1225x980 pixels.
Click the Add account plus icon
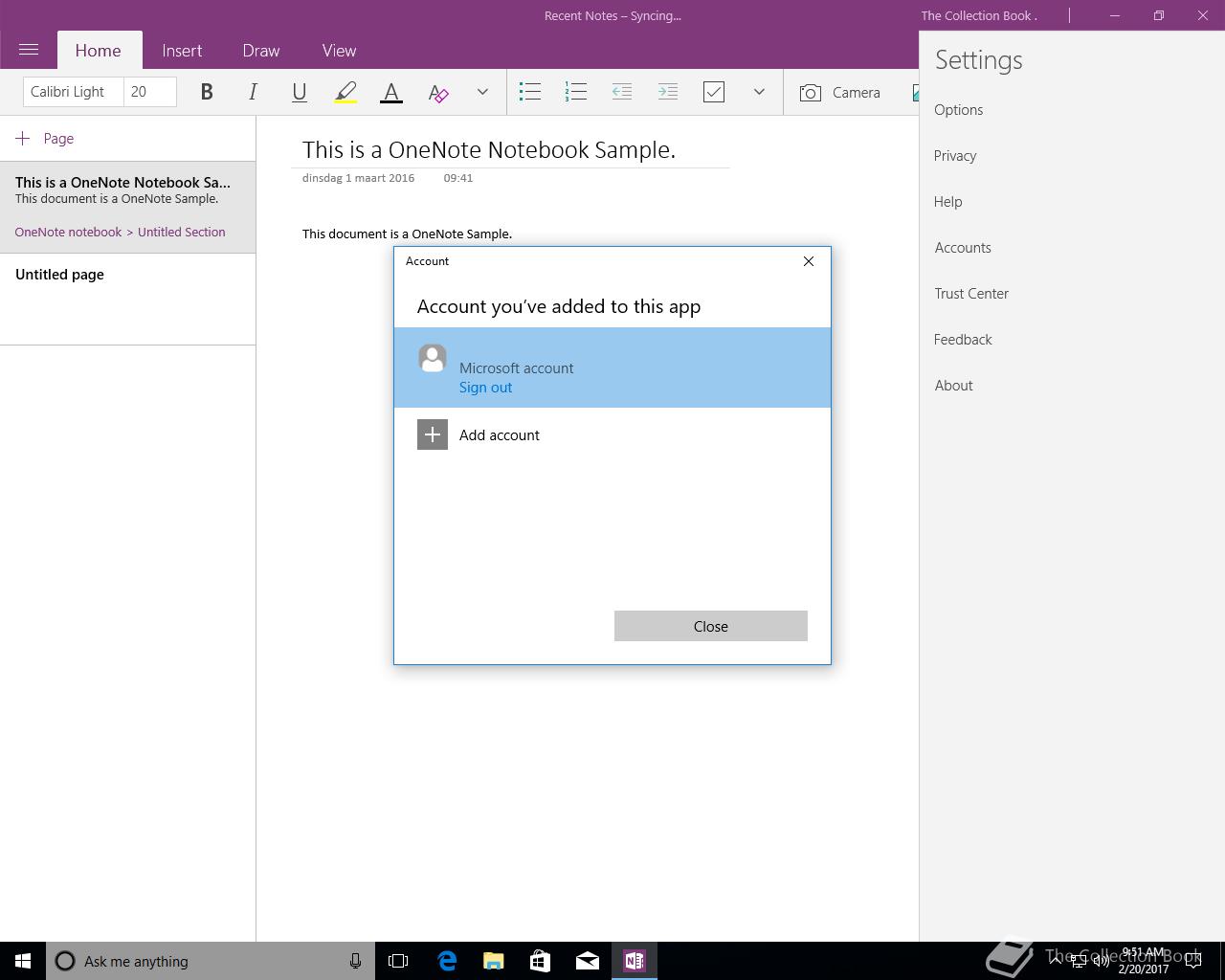(433, 434)
